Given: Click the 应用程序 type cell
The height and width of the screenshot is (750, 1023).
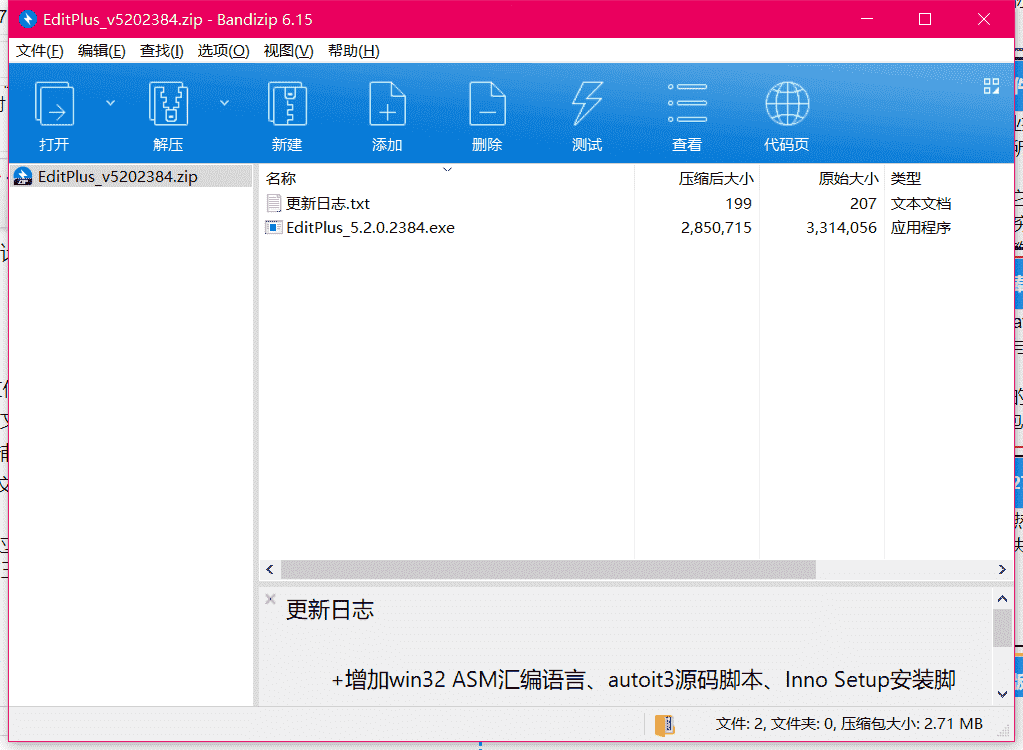Looking at the screenshot, I should click(x=921, y=228).
